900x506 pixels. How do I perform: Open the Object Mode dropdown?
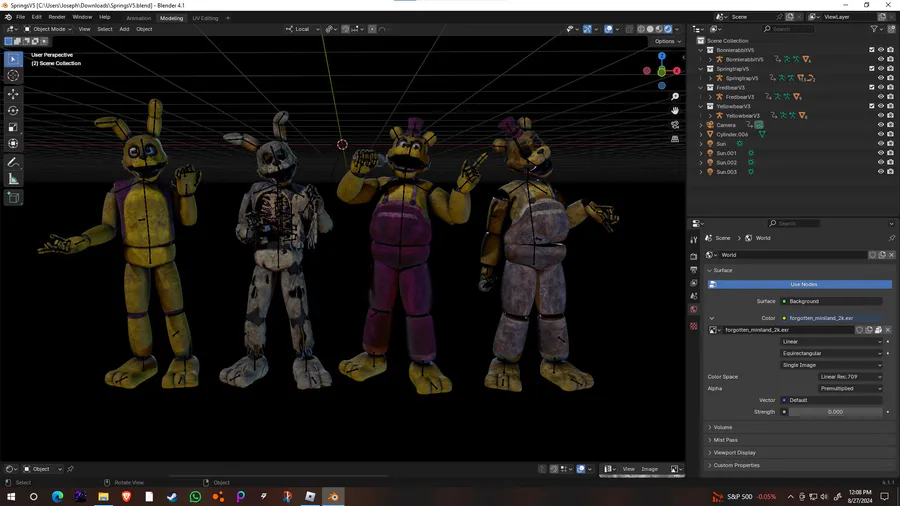(x=48, y=29)
